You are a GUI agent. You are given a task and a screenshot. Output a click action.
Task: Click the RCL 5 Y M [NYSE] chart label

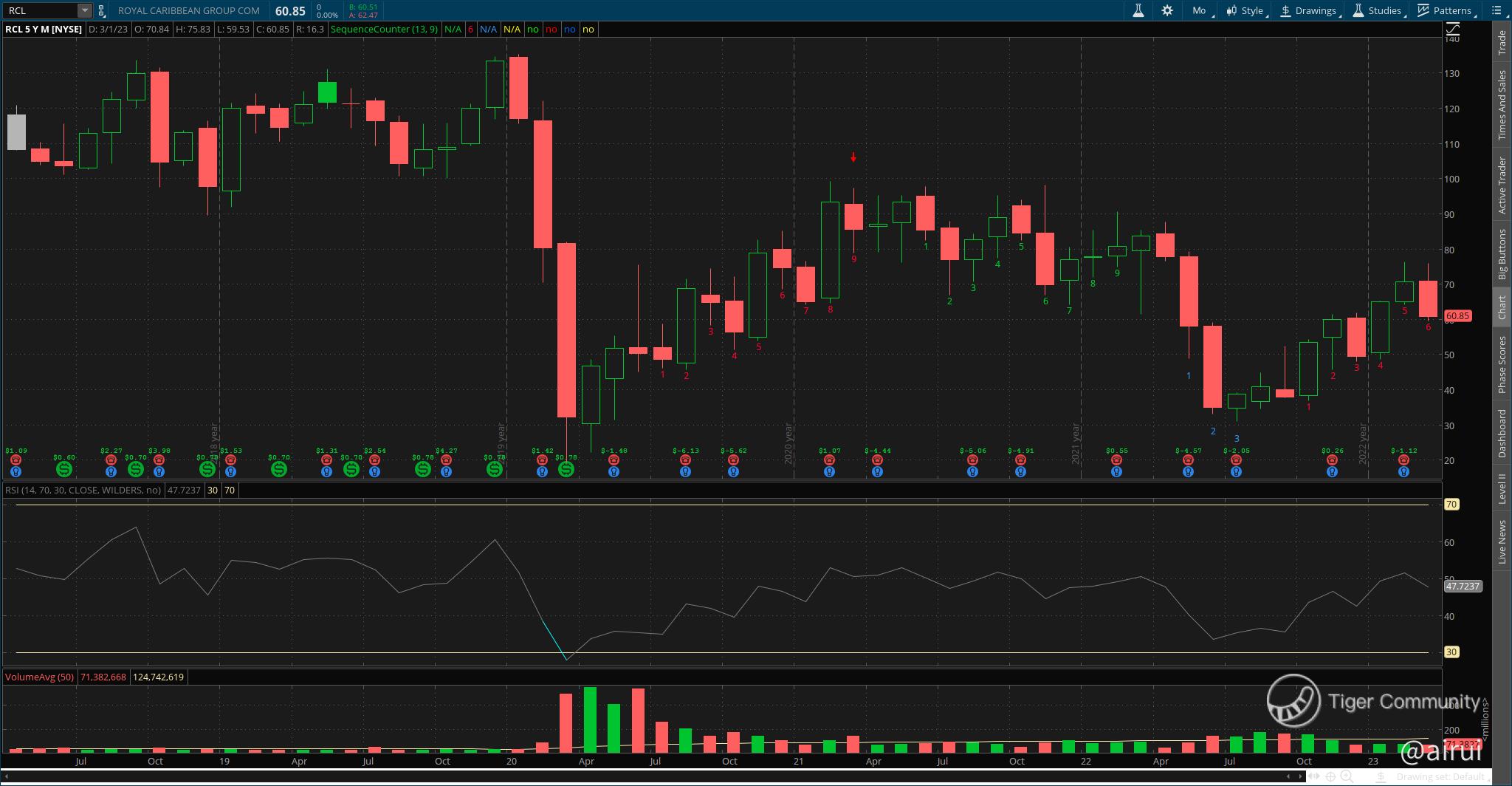coord(44,30)
